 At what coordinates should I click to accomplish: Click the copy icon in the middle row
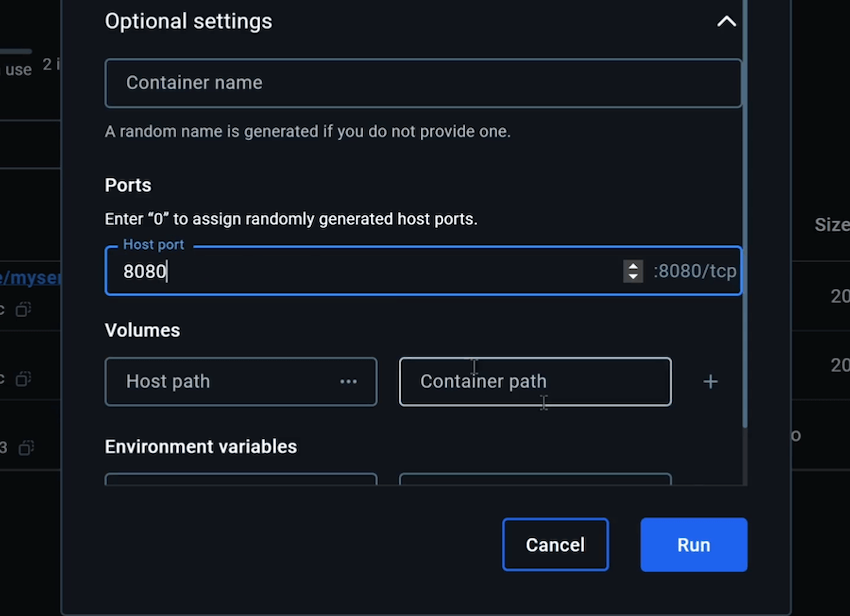(x=23, y=379)
